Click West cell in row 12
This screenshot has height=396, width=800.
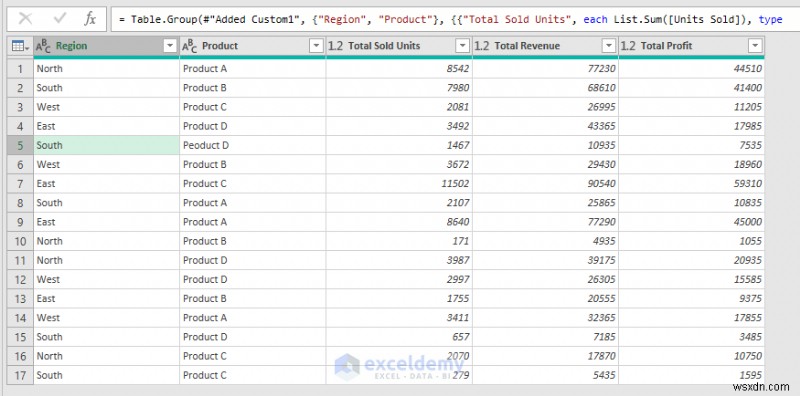(x=106, y=280)
